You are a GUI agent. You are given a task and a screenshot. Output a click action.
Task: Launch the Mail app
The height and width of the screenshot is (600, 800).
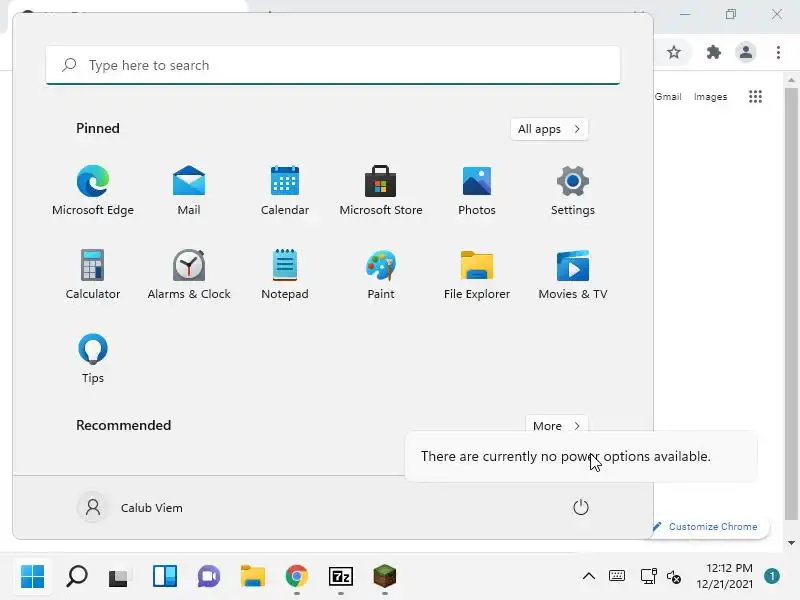click(189, 190)
